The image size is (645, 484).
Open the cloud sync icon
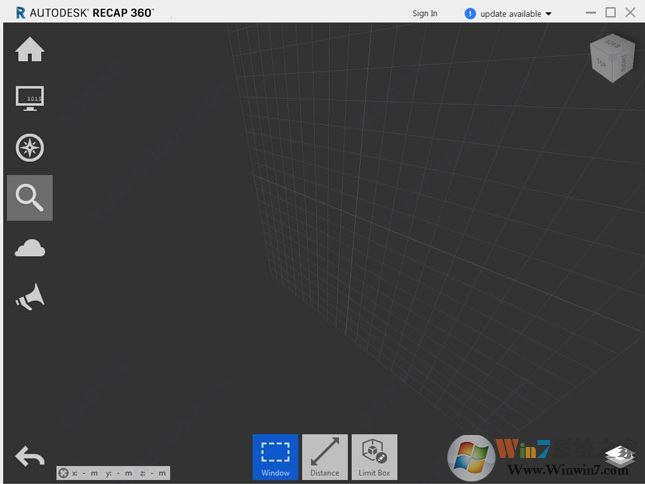pyautogui.click(x=30, y=249)
